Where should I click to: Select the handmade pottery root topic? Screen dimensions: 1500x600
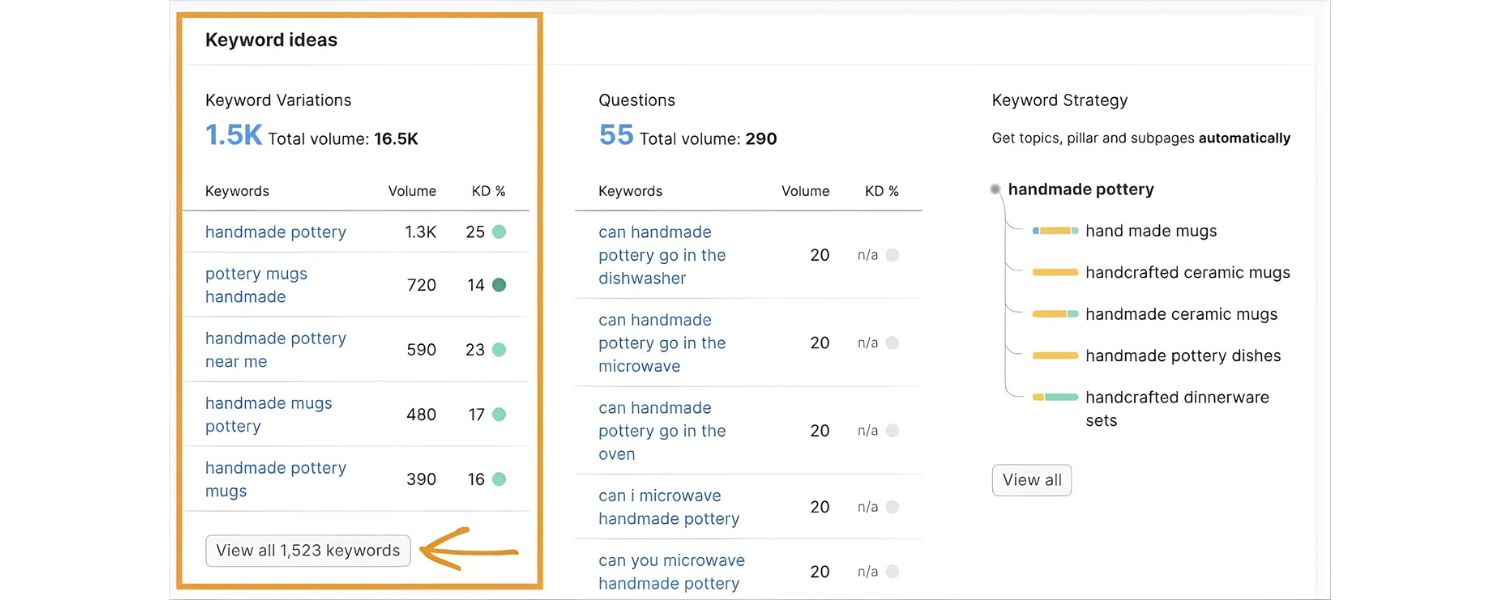[1080, 189]
